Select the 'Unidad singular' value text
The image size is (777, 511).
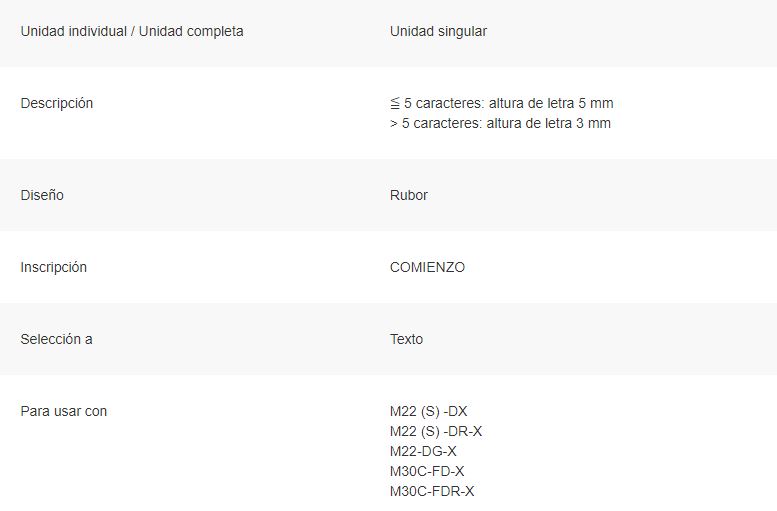(x=438, y=31)
